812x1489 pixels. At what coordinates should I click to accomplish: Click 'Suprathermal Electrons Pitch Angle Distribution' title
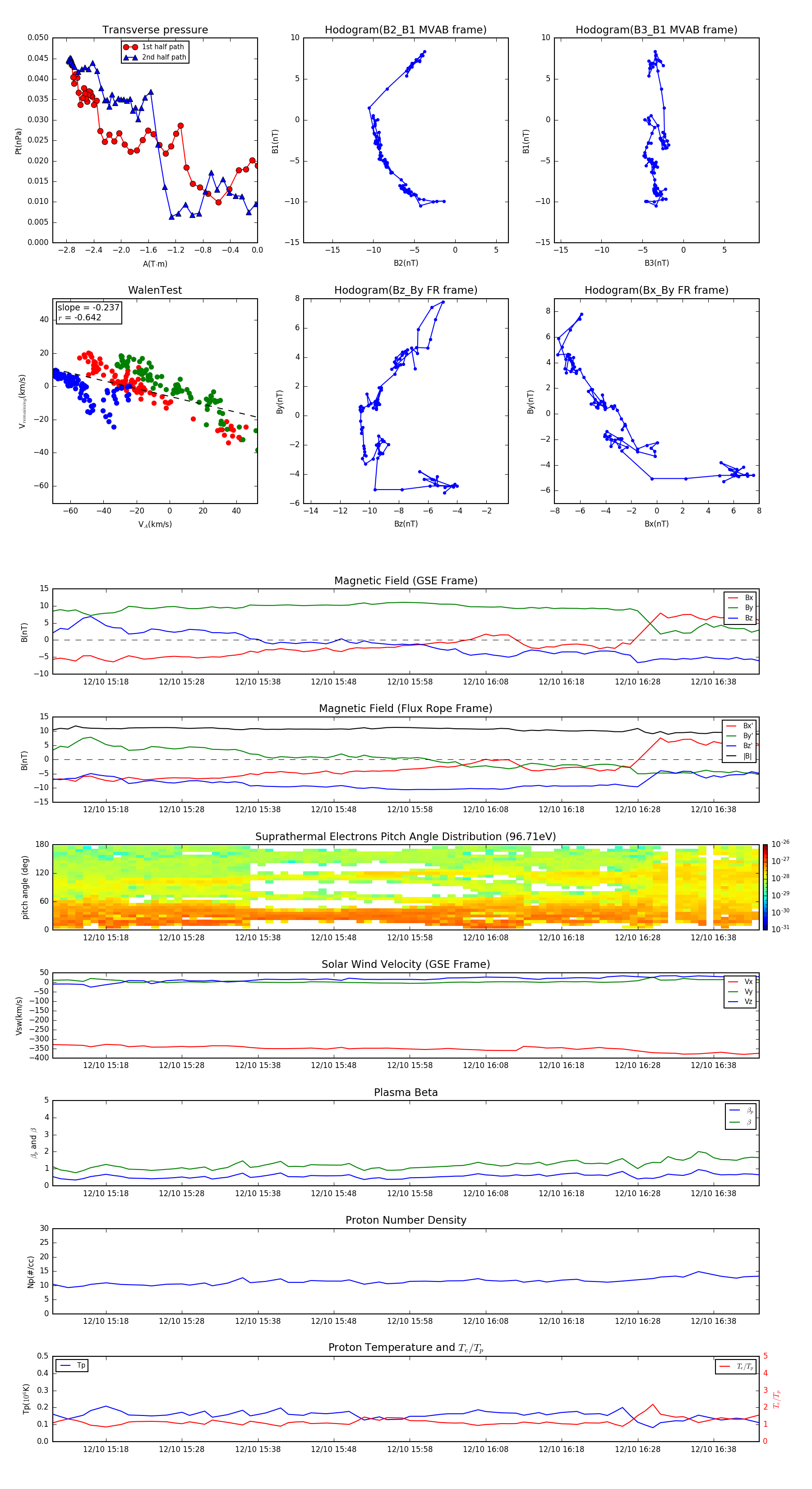[406, 837]
